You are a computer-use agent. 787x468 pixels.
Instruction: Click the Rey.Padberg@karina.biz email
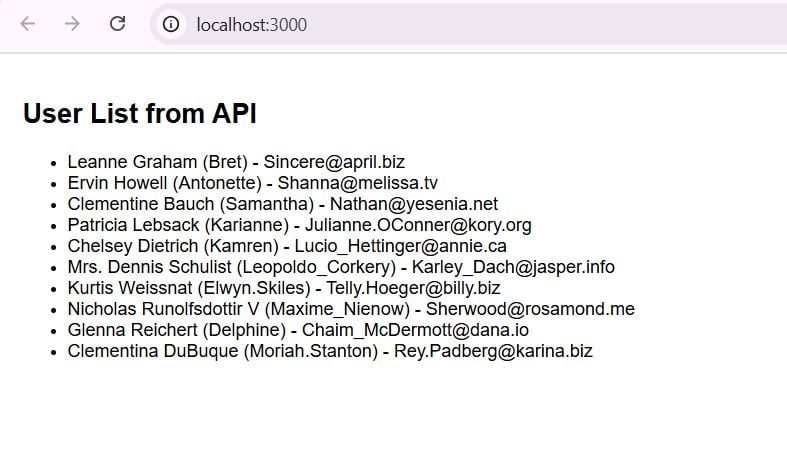[493, 351]
